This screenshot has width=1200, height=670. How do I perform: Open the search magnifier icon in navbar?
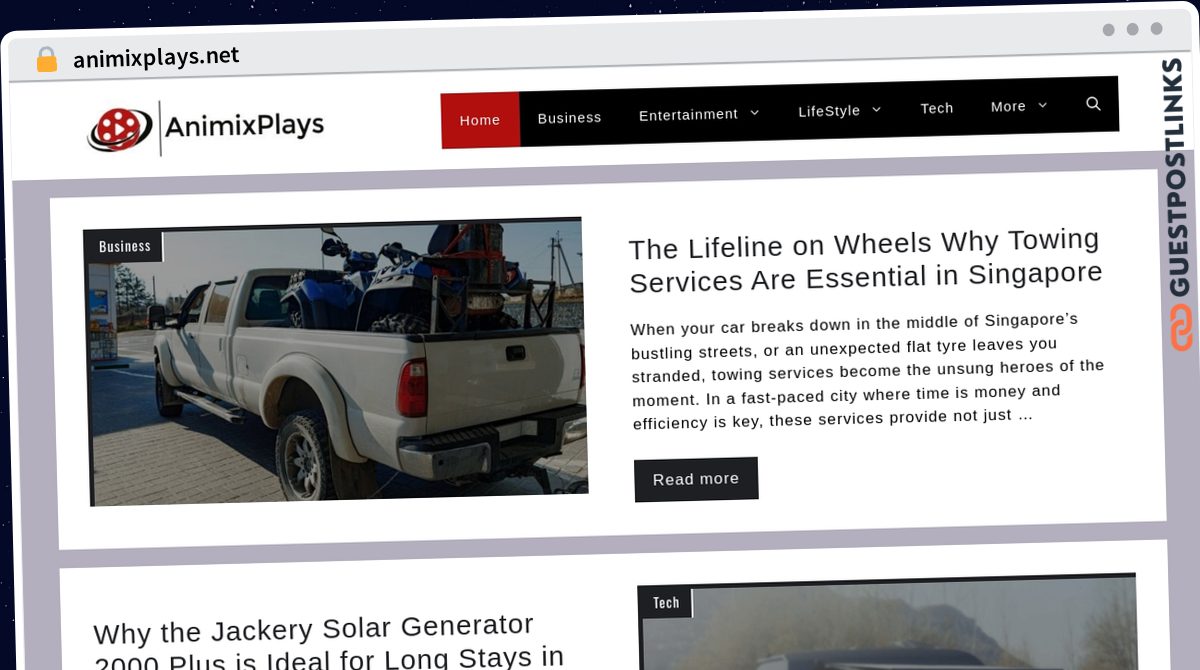point(1093,103)
